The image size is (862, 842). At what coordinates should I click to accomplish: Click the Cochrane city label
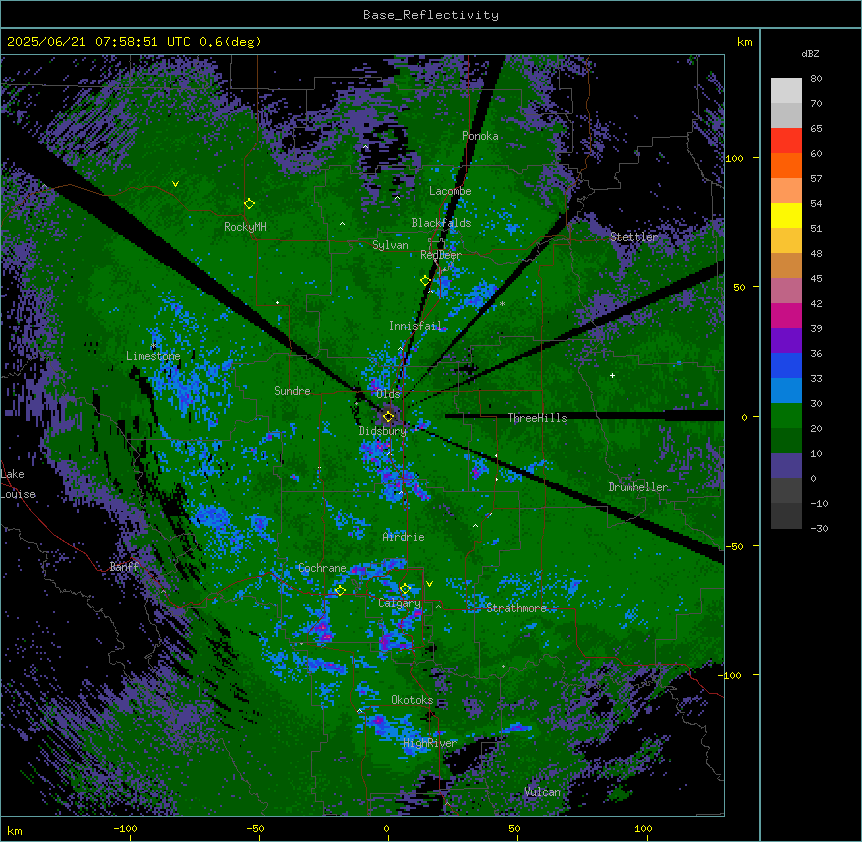[322, 568]
